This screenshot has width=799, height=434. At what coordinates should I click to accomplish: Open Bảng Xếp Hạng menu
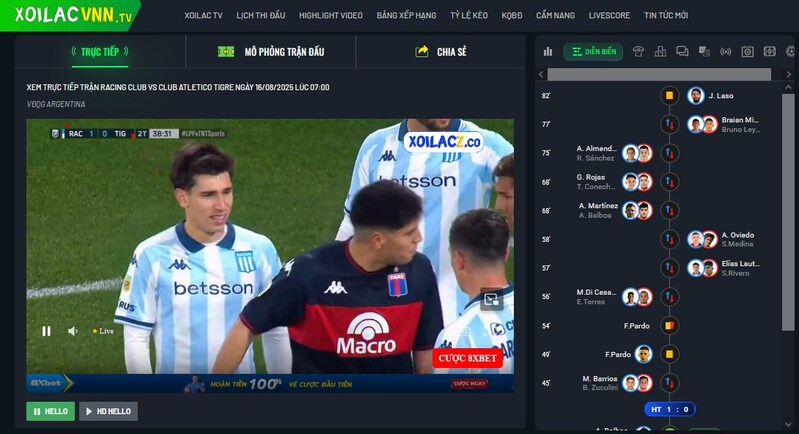[407, 15]
